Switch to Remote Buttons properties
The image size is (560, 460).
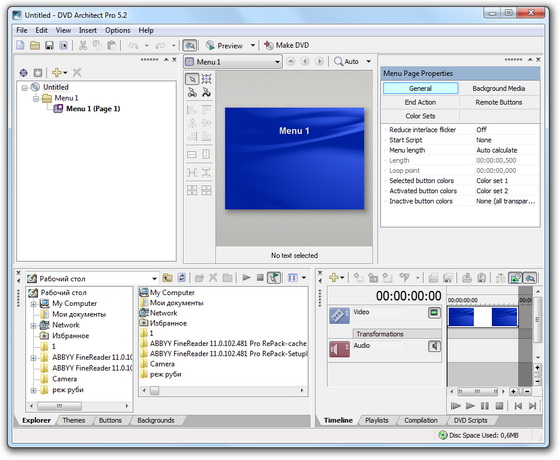coord(499,102)
